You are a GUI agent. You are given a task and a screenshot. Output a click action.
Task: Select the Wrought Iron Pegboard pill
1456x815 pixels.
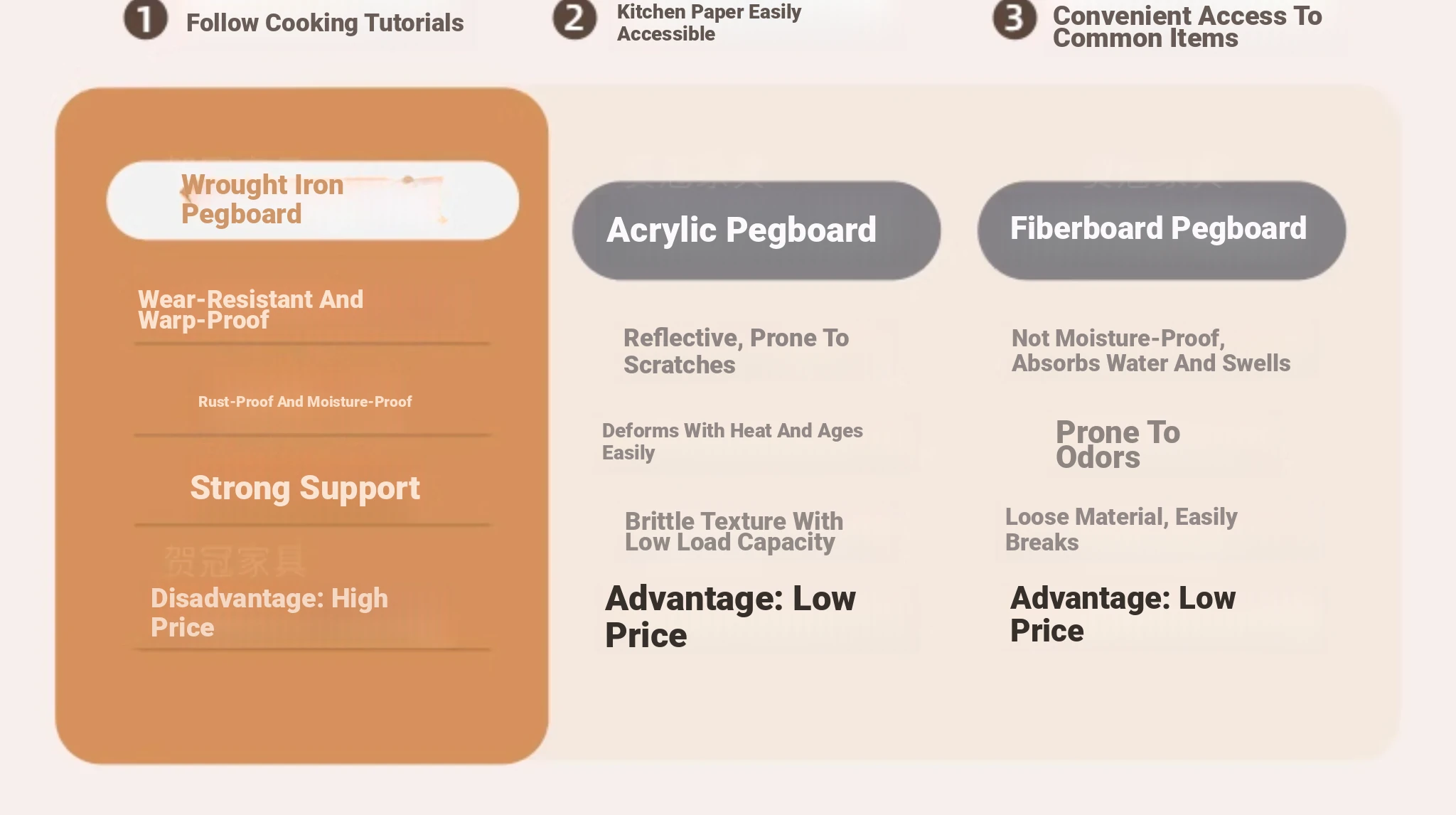(313, 200)
